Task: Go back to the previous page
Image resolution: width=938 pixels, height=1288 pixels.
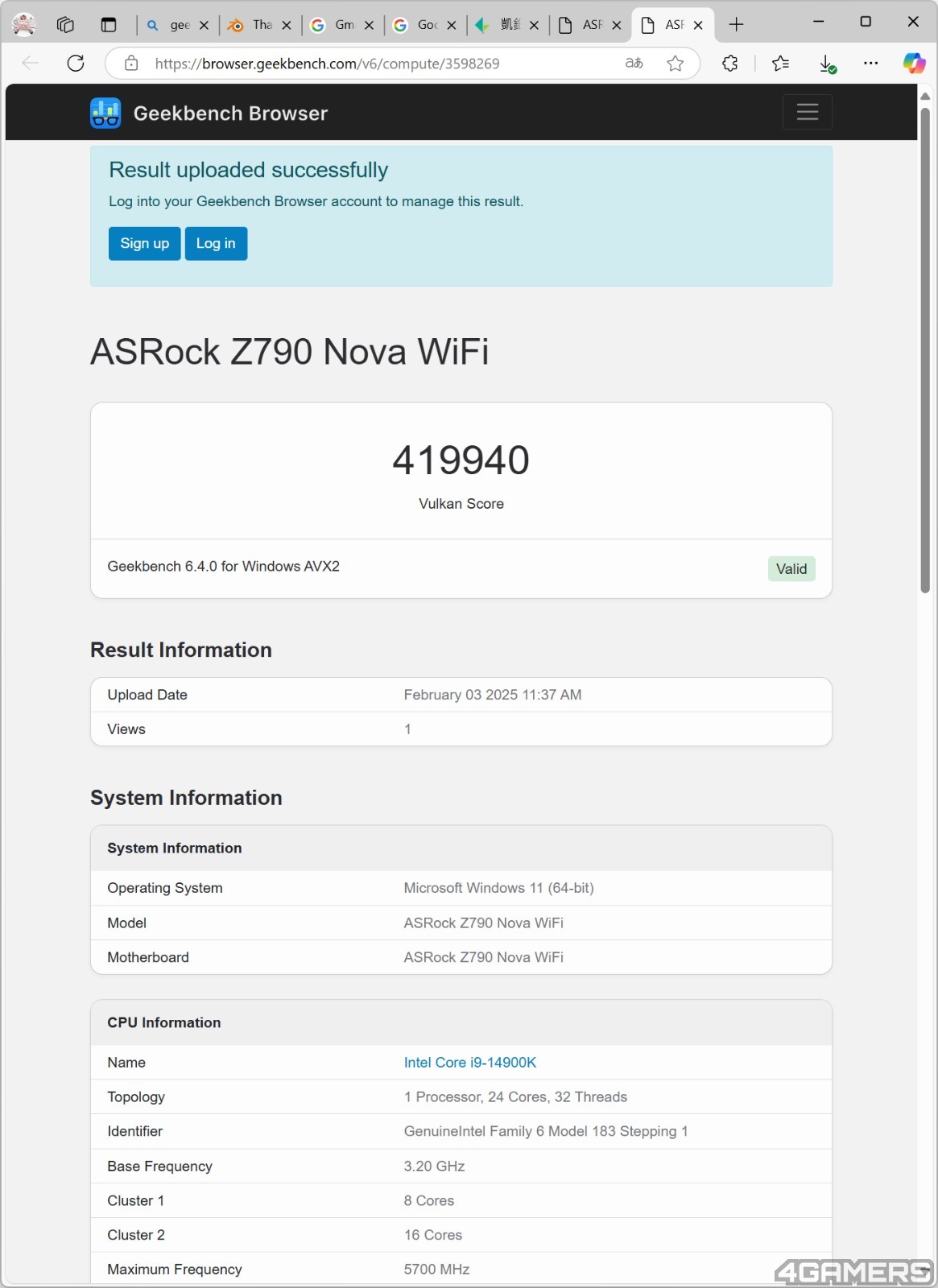Action: coord(31,63)
